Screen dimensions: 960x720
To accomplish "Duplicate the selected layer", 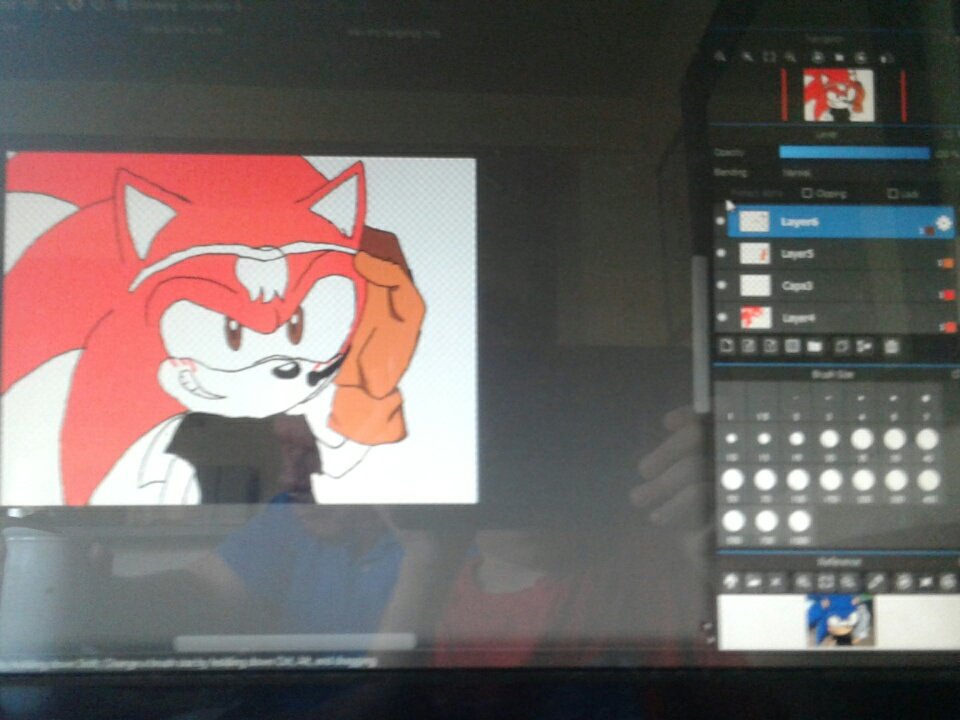I will pyautogui.click(x=841, y=347).
